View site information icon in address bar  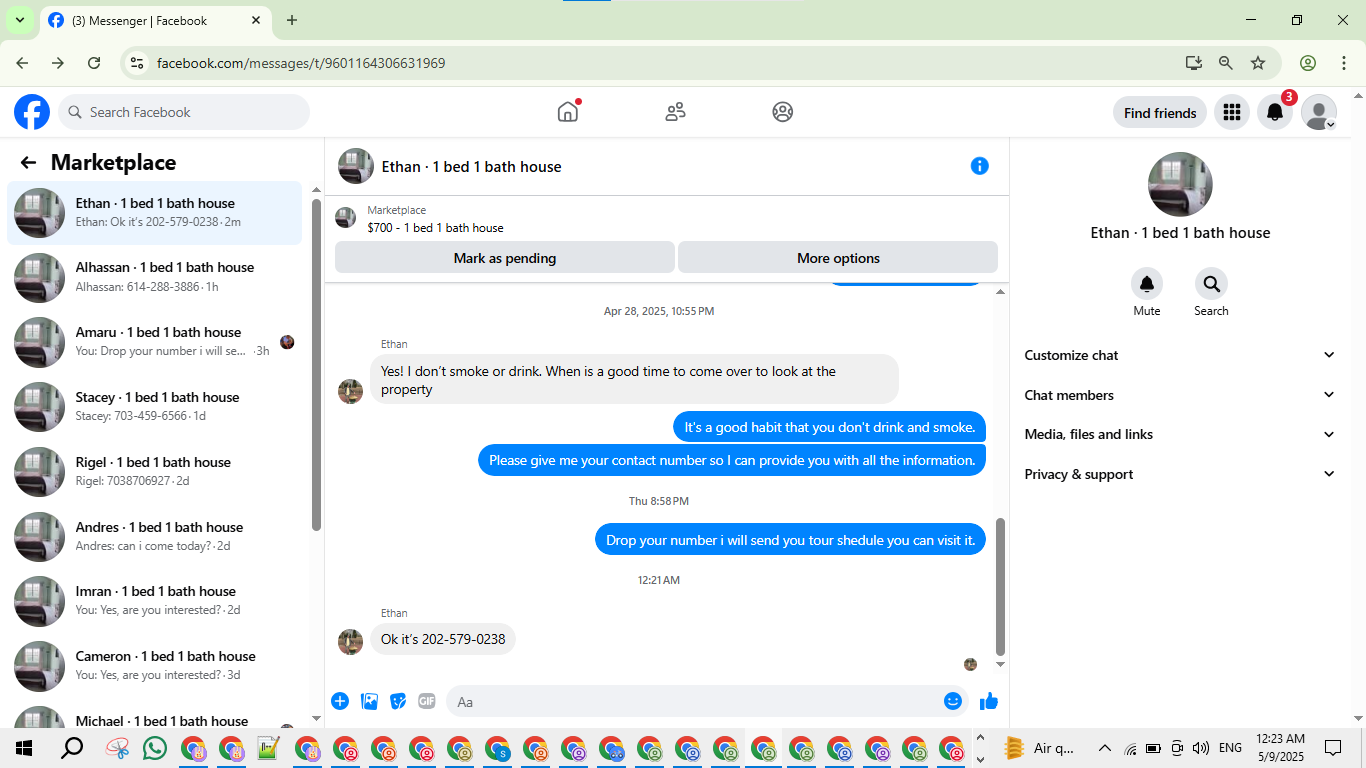pyautogui.click(x=138, y=63)
